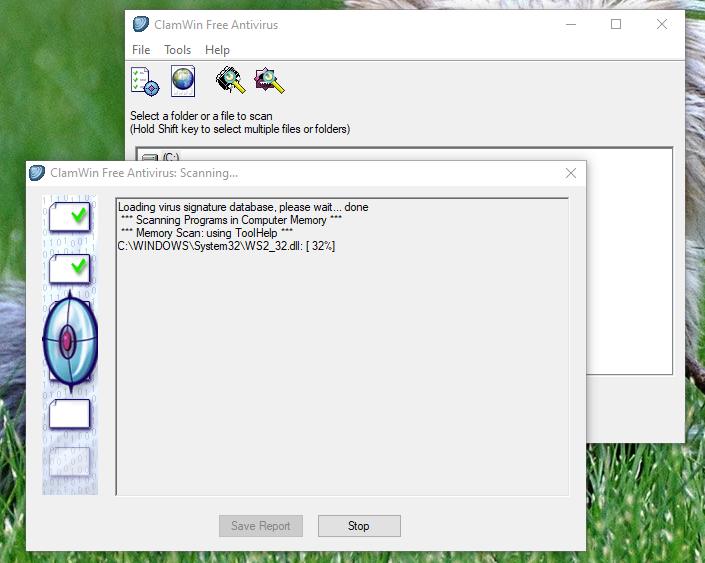Minimize the ClamWin main window

(x=571, y=24)
